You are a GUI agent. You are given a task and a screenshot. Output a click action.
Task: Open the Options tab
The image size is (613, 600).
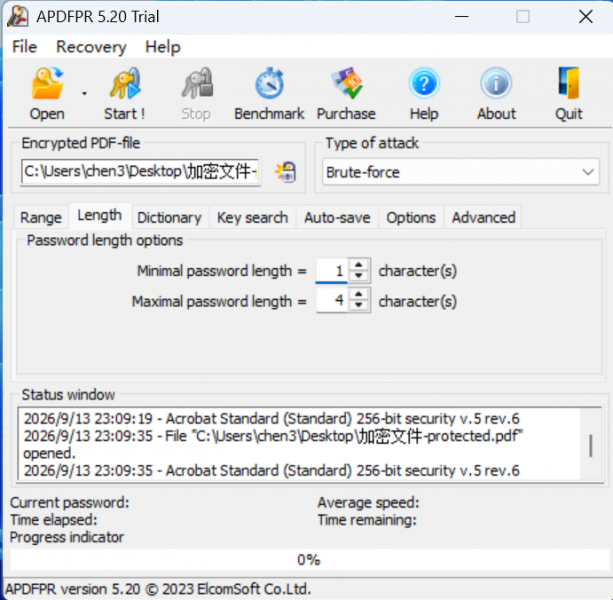[411, 218]
